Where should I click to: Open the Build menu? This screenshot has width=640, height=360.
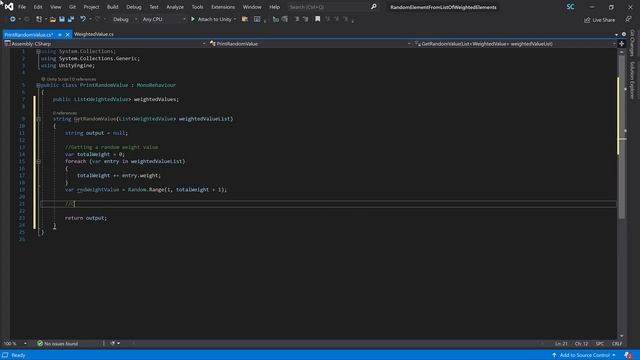(112, 7)
